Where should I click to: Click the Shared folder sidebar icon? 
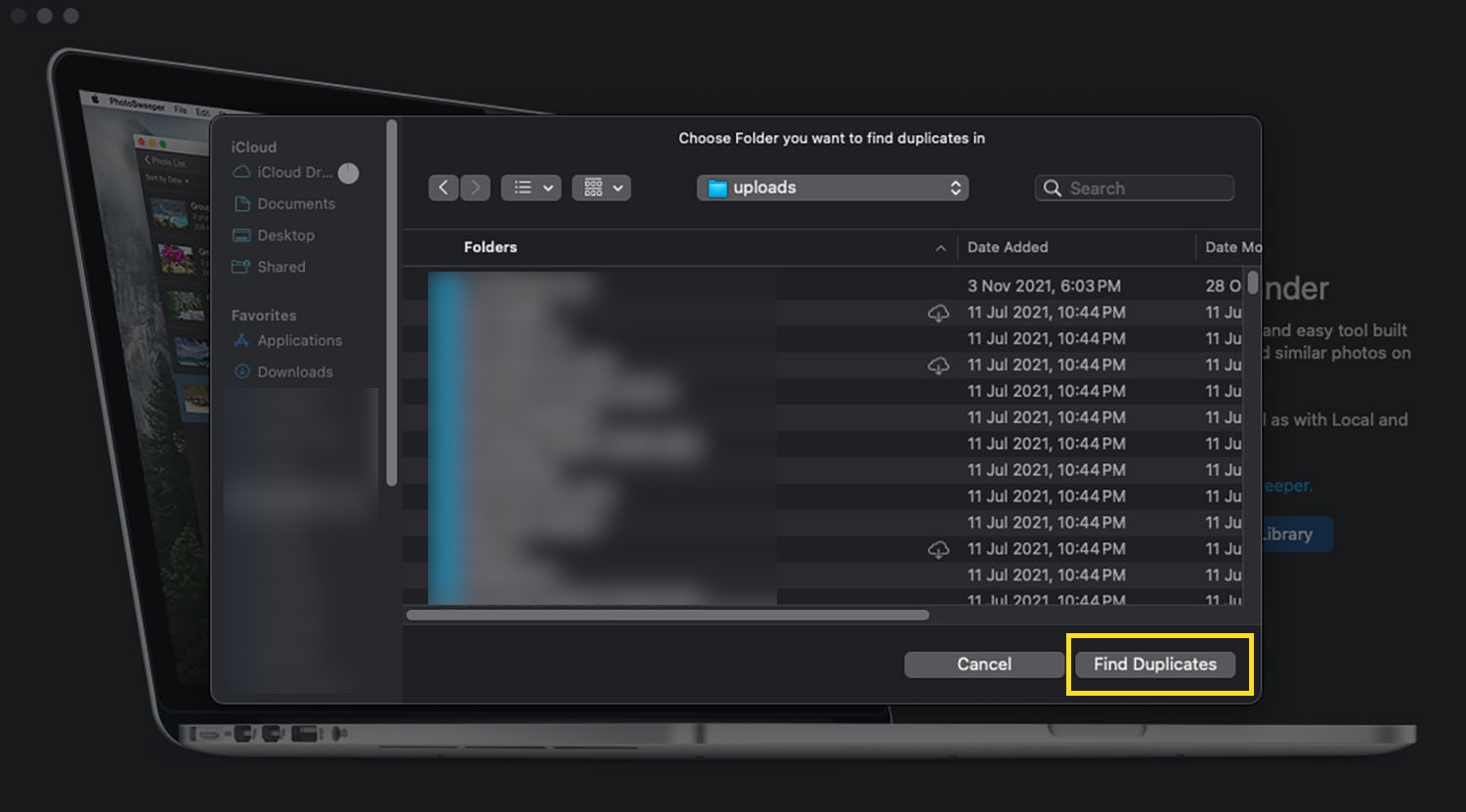click(241, 267)
